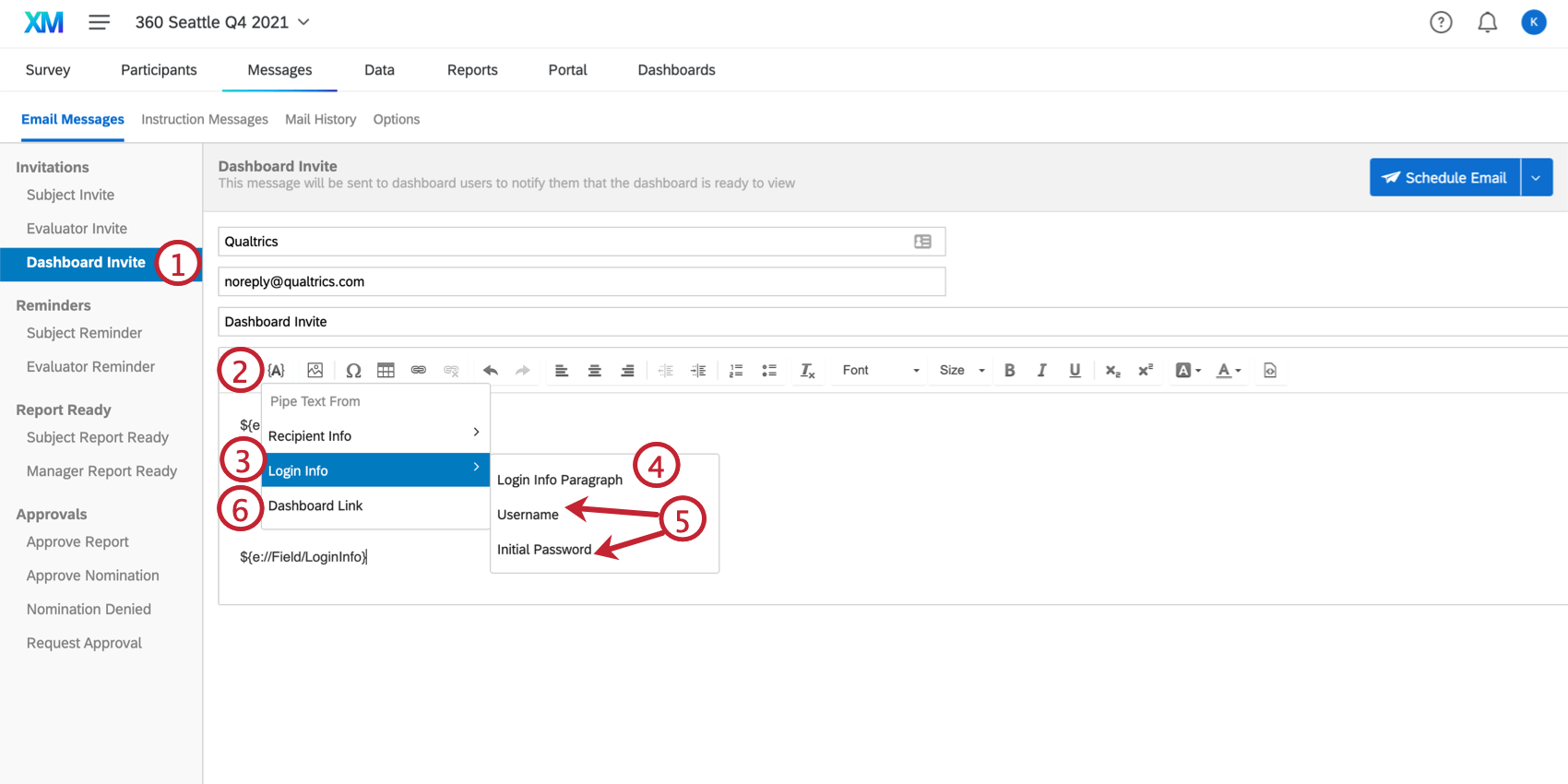Open the Mail History sub-tab
The height and width of the screenshot is (784, 1568).
click(x=320, y=120)
